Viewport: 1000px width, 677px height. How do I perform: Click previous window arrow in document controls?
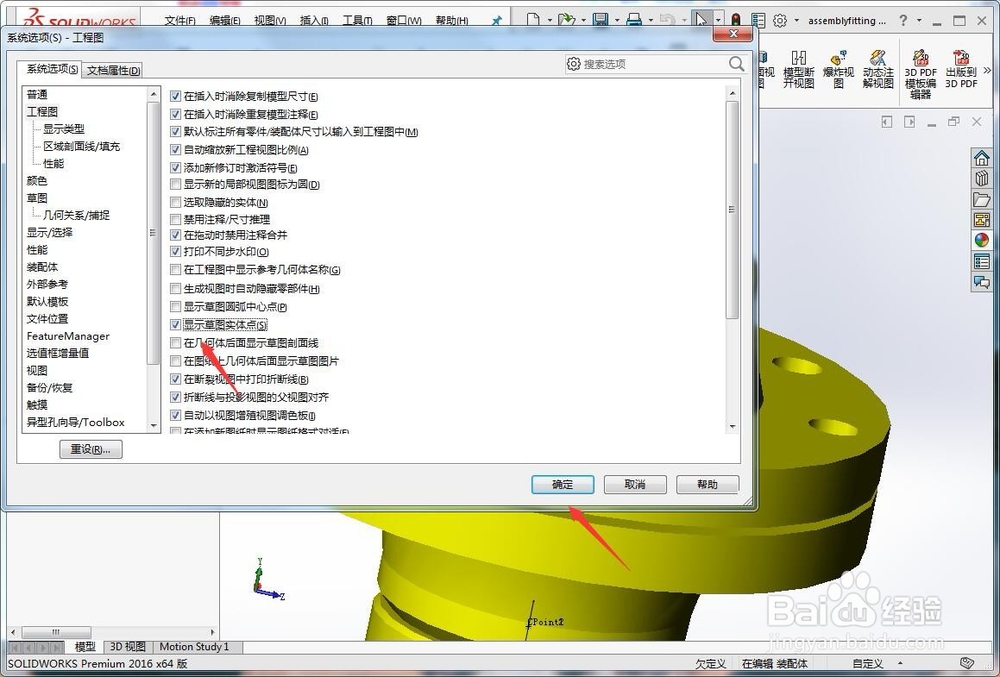[886, 121]
